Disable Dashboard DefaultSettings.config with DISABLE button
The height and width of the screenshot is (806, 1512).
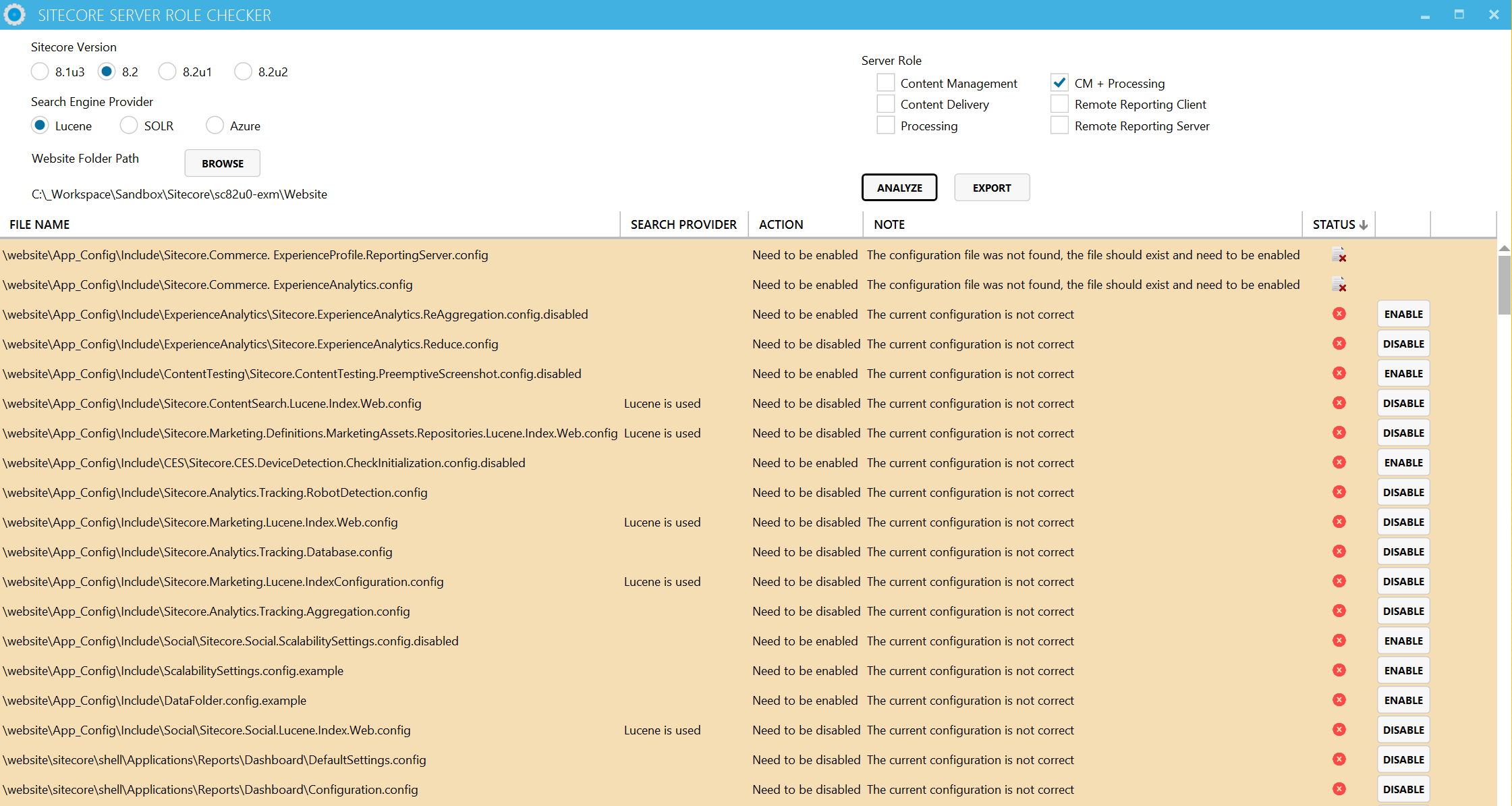pos(1403,760)
